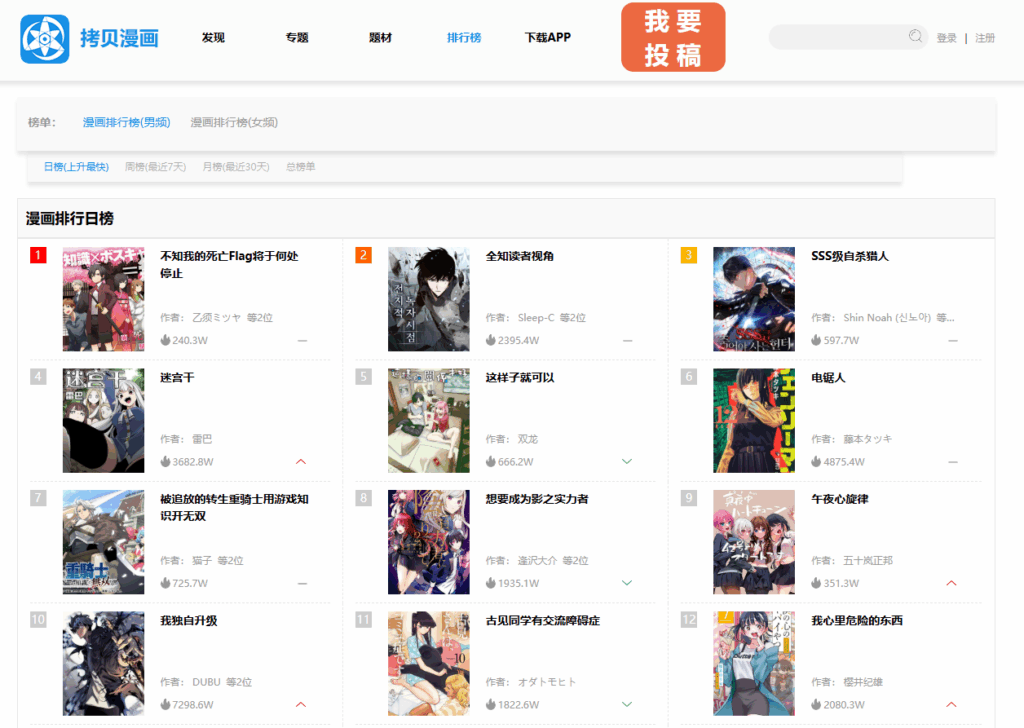
Task: Open cover thumbnail of 古见同学有交流障碍症
Action: click(428, 663)
